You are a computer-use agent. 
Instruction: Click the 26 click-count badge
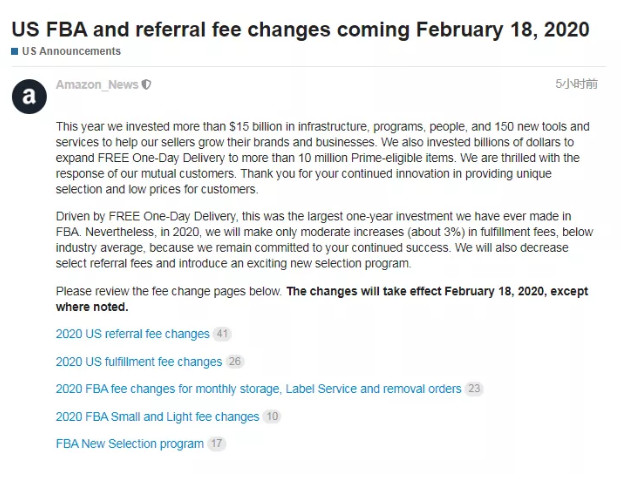[x=235, y=361]
